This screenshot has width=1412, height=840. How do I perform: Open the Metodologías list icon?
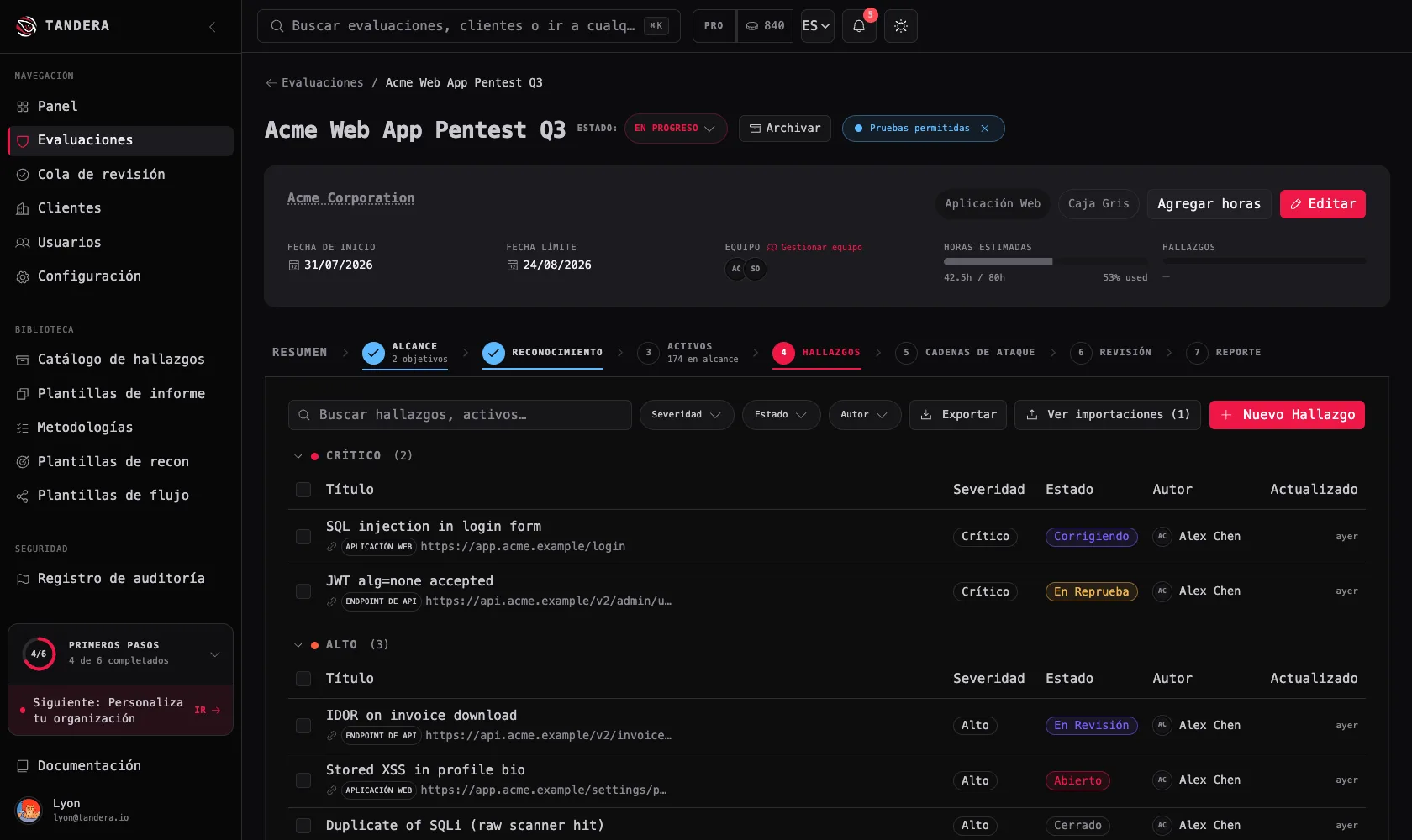click(x=23, y=428)
